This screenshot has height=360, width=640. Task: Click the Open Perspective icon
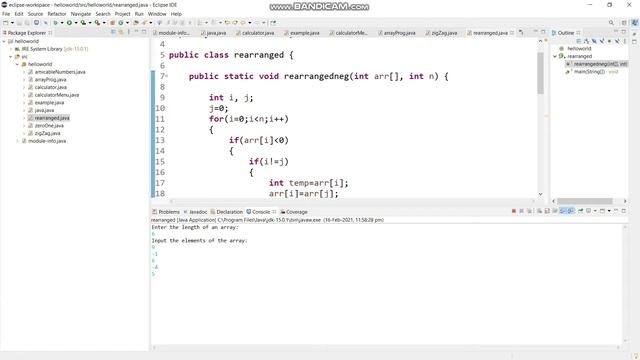624,23
